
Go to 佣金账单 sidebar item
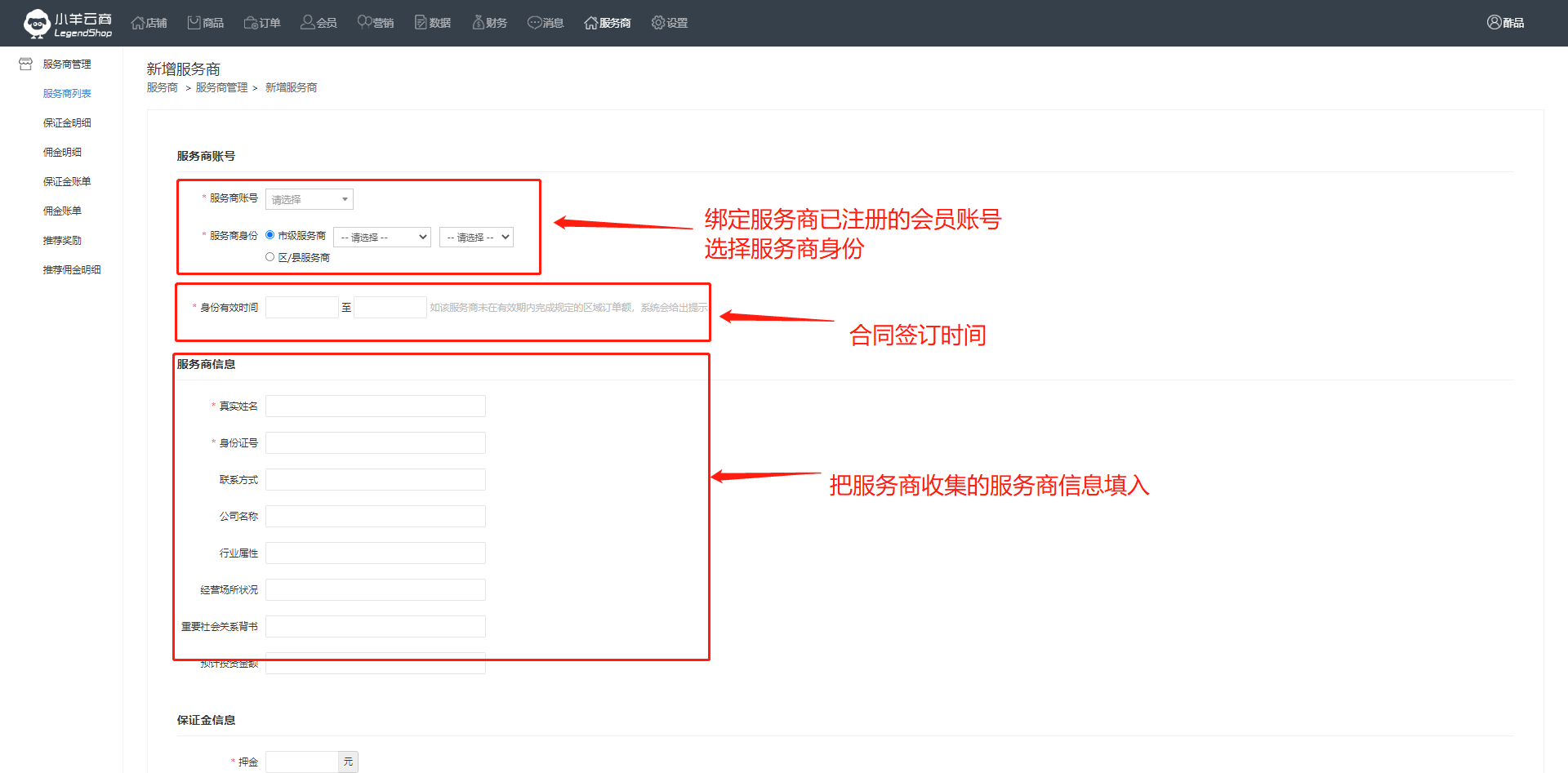click(62, 211)
